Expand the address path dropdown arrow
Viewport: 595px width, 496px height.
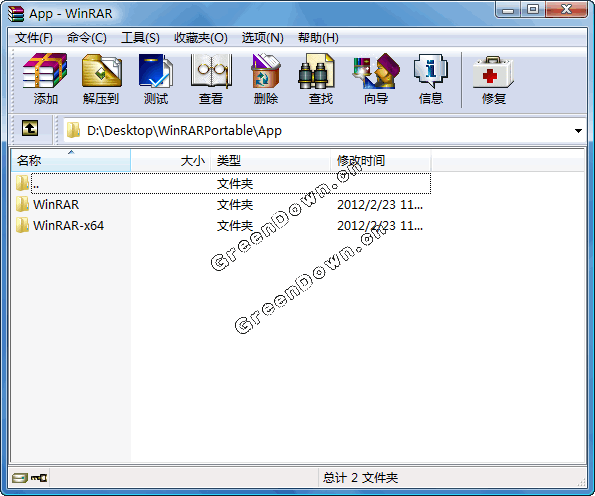578,131
